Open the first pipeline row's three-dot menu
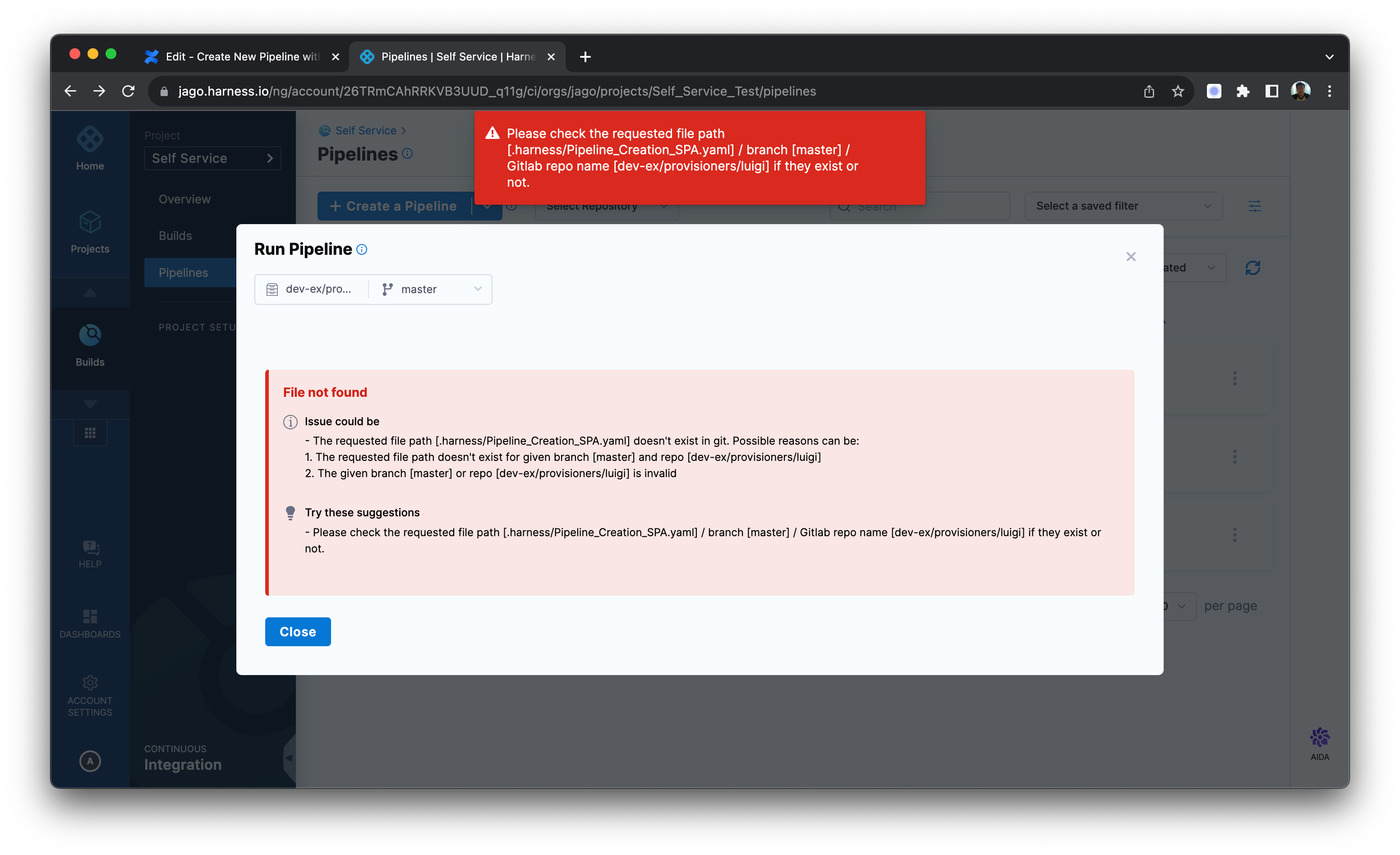1400x855 pixels. 1234,378
